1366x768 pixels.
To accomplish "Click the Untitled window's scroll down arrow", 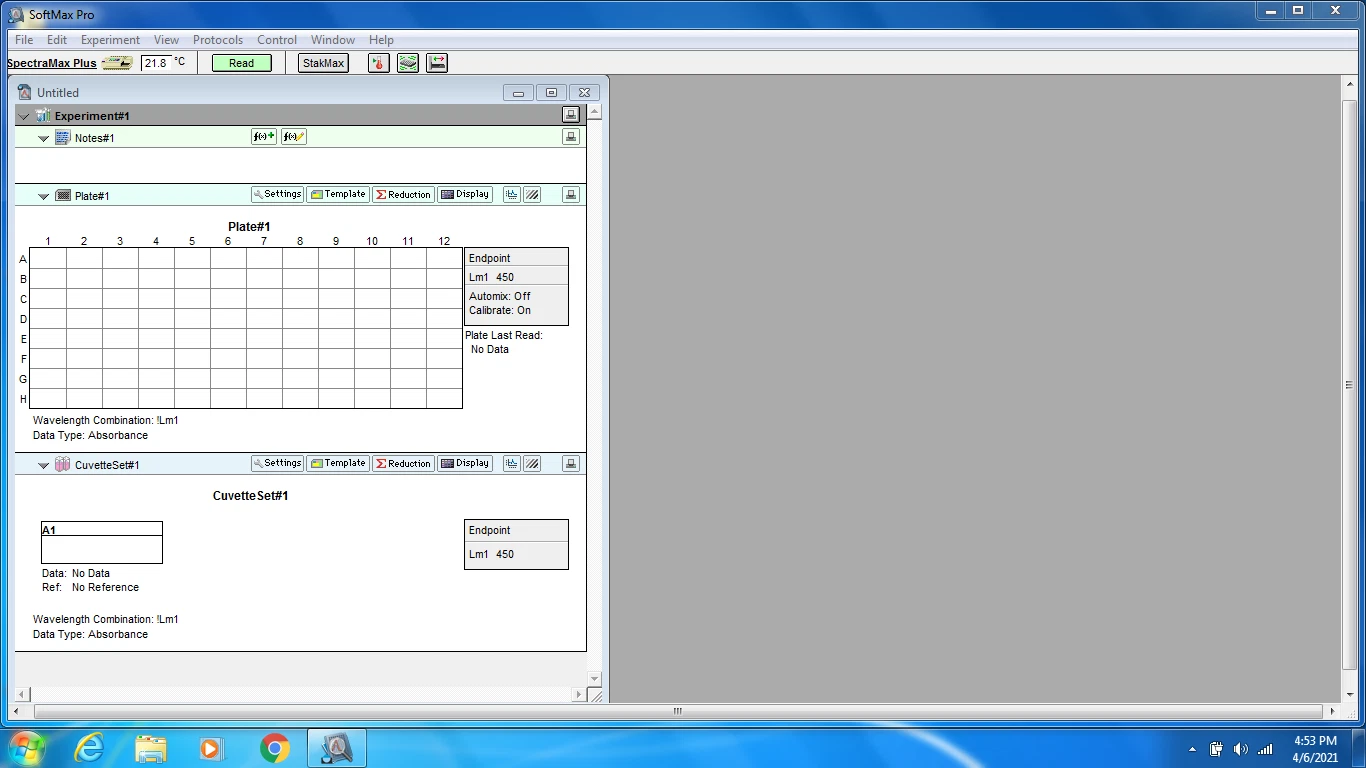I will tap(595, 678).
